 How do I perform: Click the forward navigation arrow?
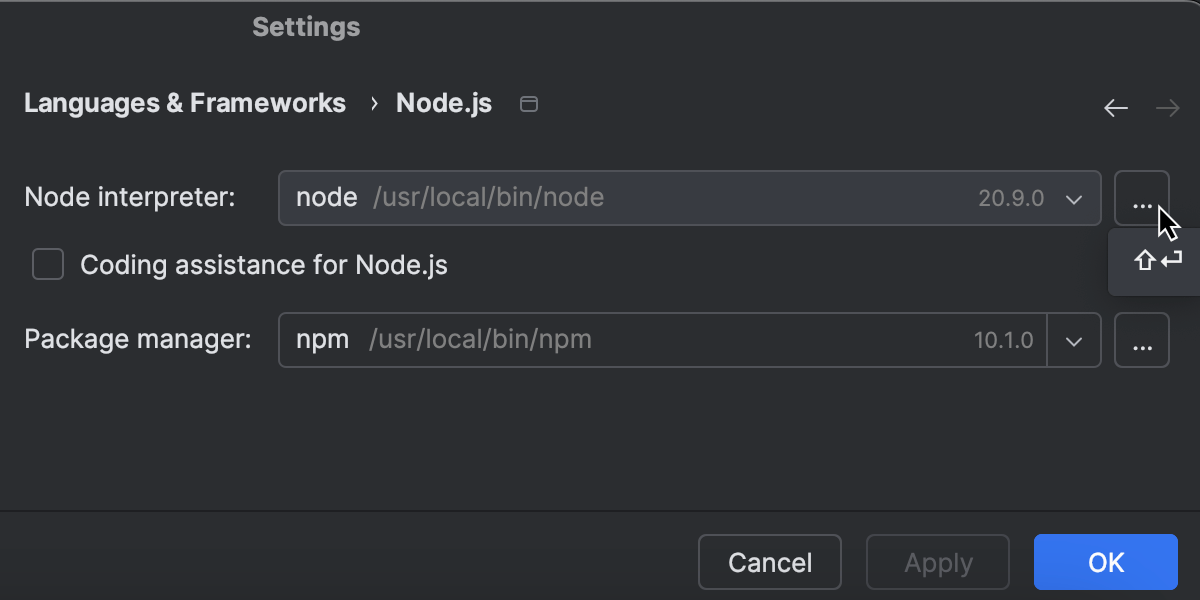pyautogui.click(x=1168, y=107)
